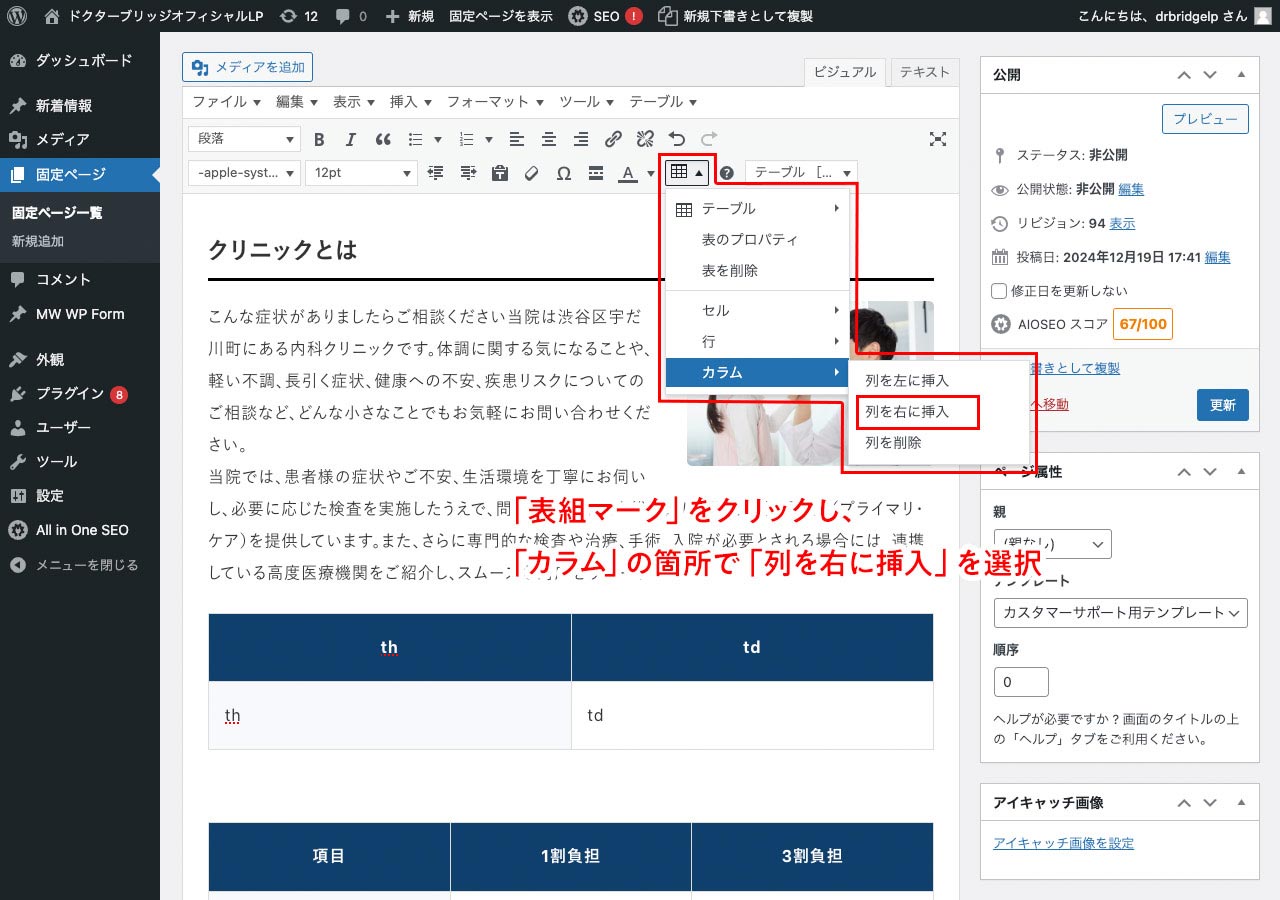The height and width of the screenshot is (900, 1280).
Task: Open the font size dropdown '12pt'
Action: (361, 173)
